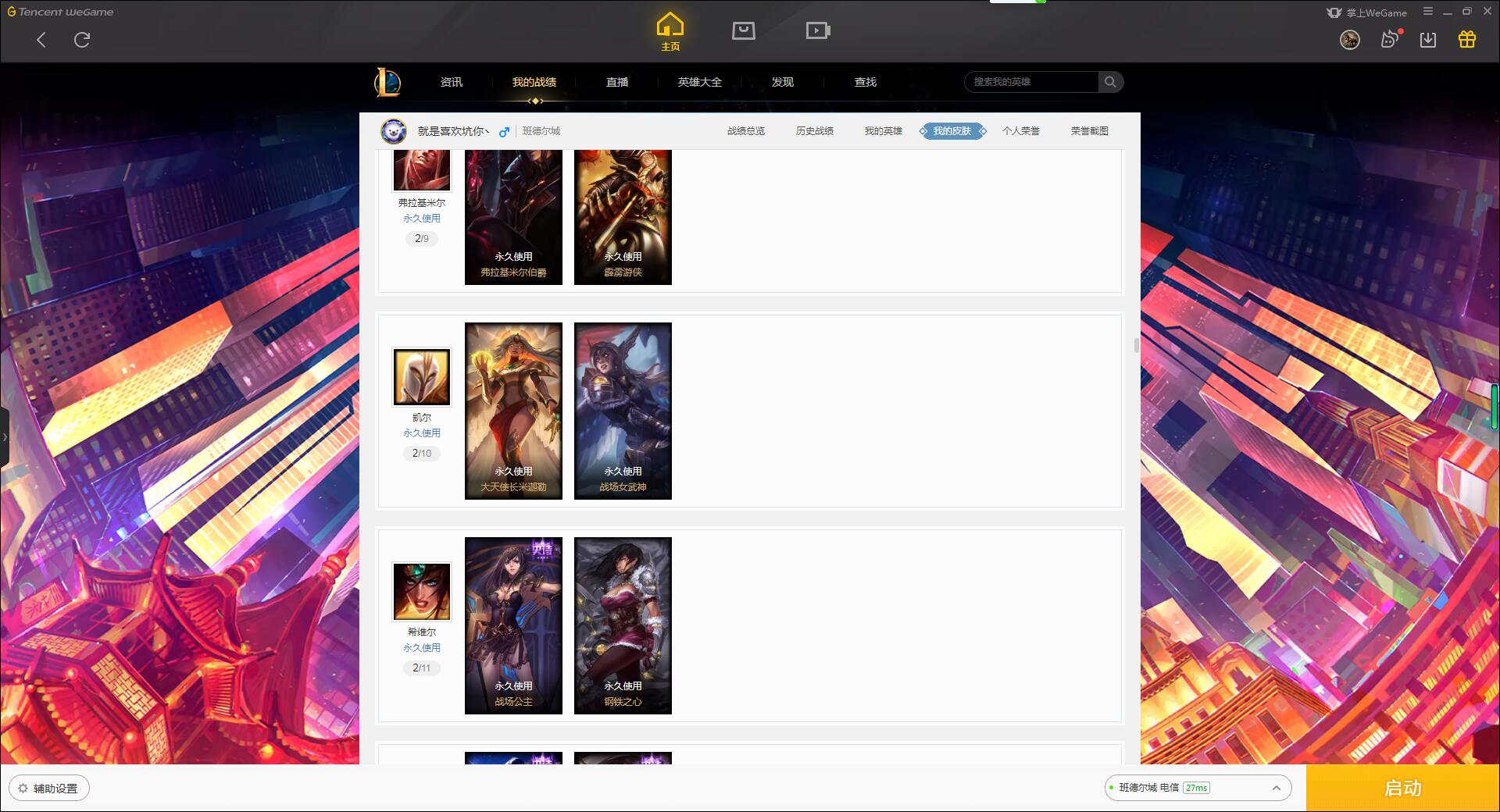Click the 希维尔 champion name label
The image size is (1500, 812).
pos(422,632)
